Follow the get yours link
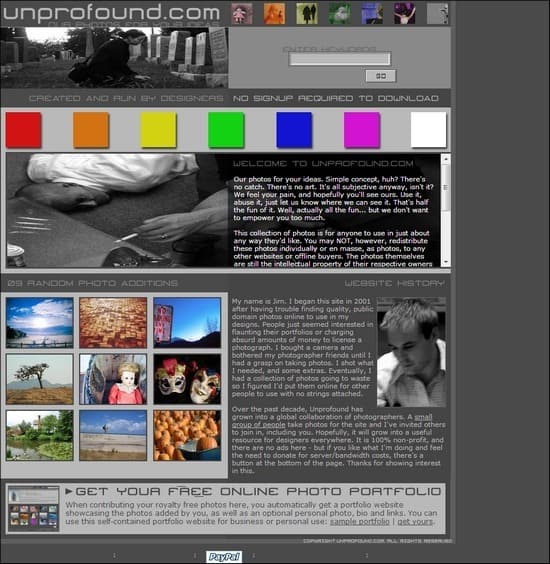 [x=415, y=521]
